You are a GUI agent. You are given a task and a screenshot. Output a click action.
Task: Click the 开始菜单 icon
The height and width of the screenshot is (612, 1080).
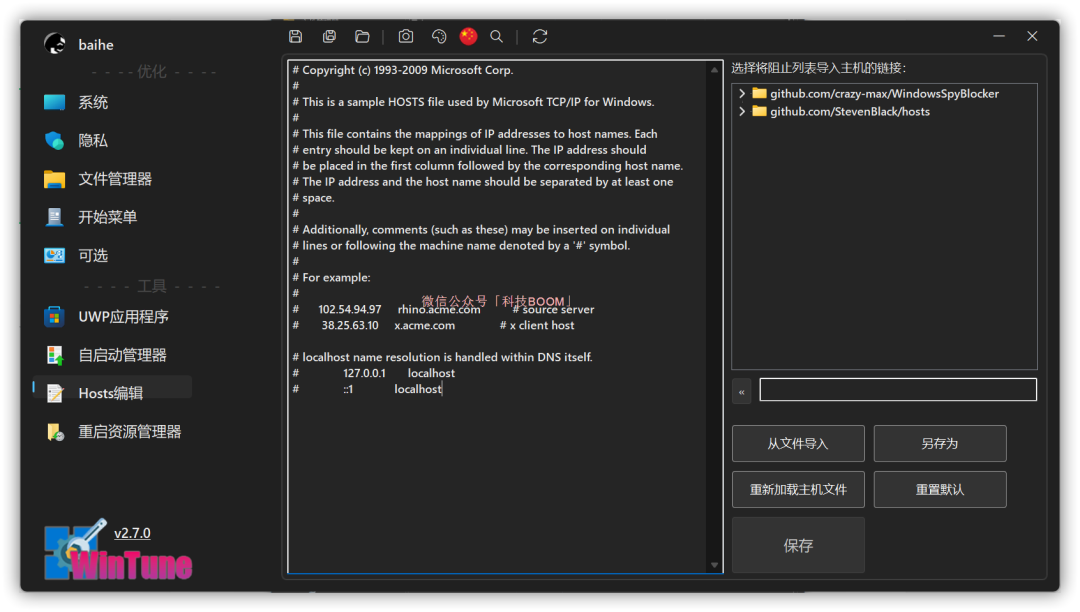54,217
